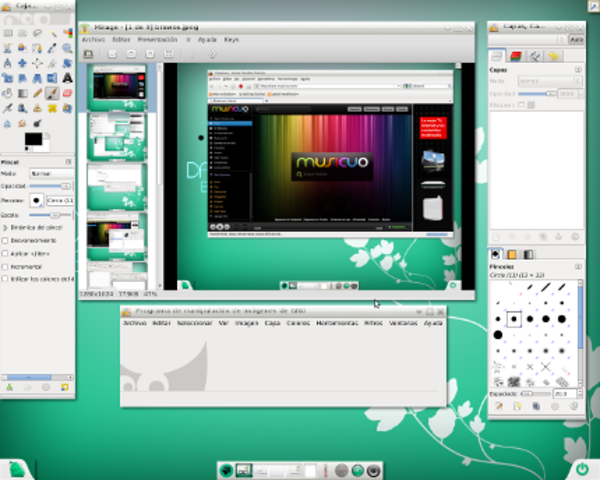Image resolution: width=600 pixels, height=480 pixels.
Task: Switch to the Channels tab in layers dock
Action: tap(515, 56)
